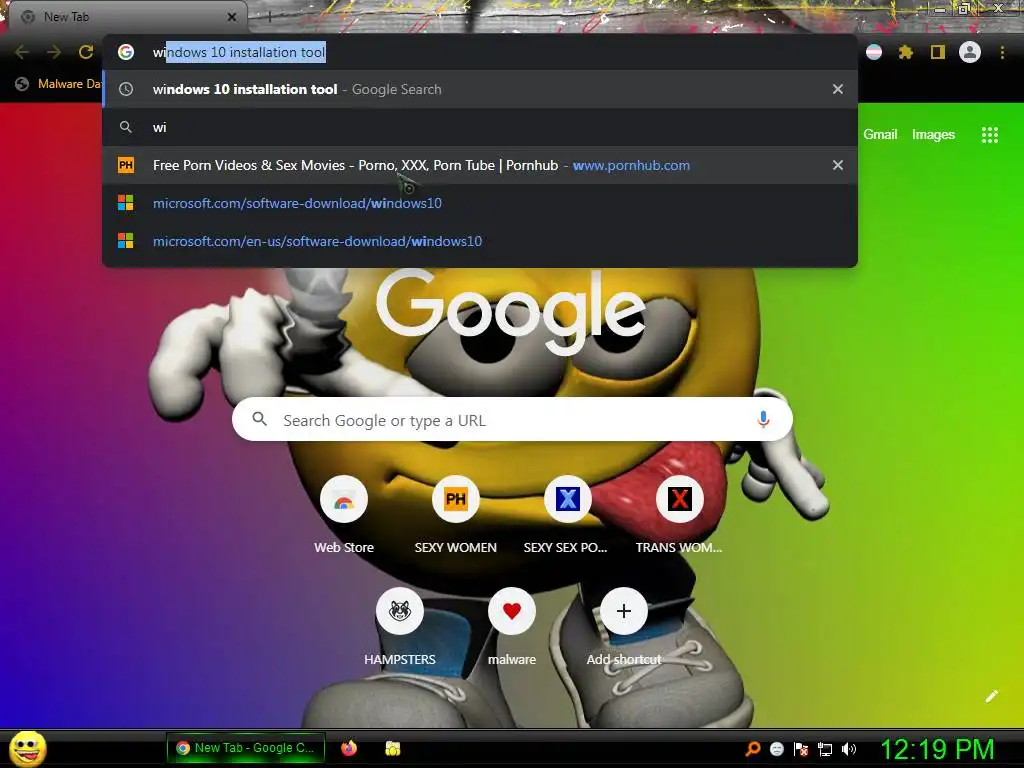Click the striped circular extension icon in toolbar

pyautogui.click(x=874, y=52)
